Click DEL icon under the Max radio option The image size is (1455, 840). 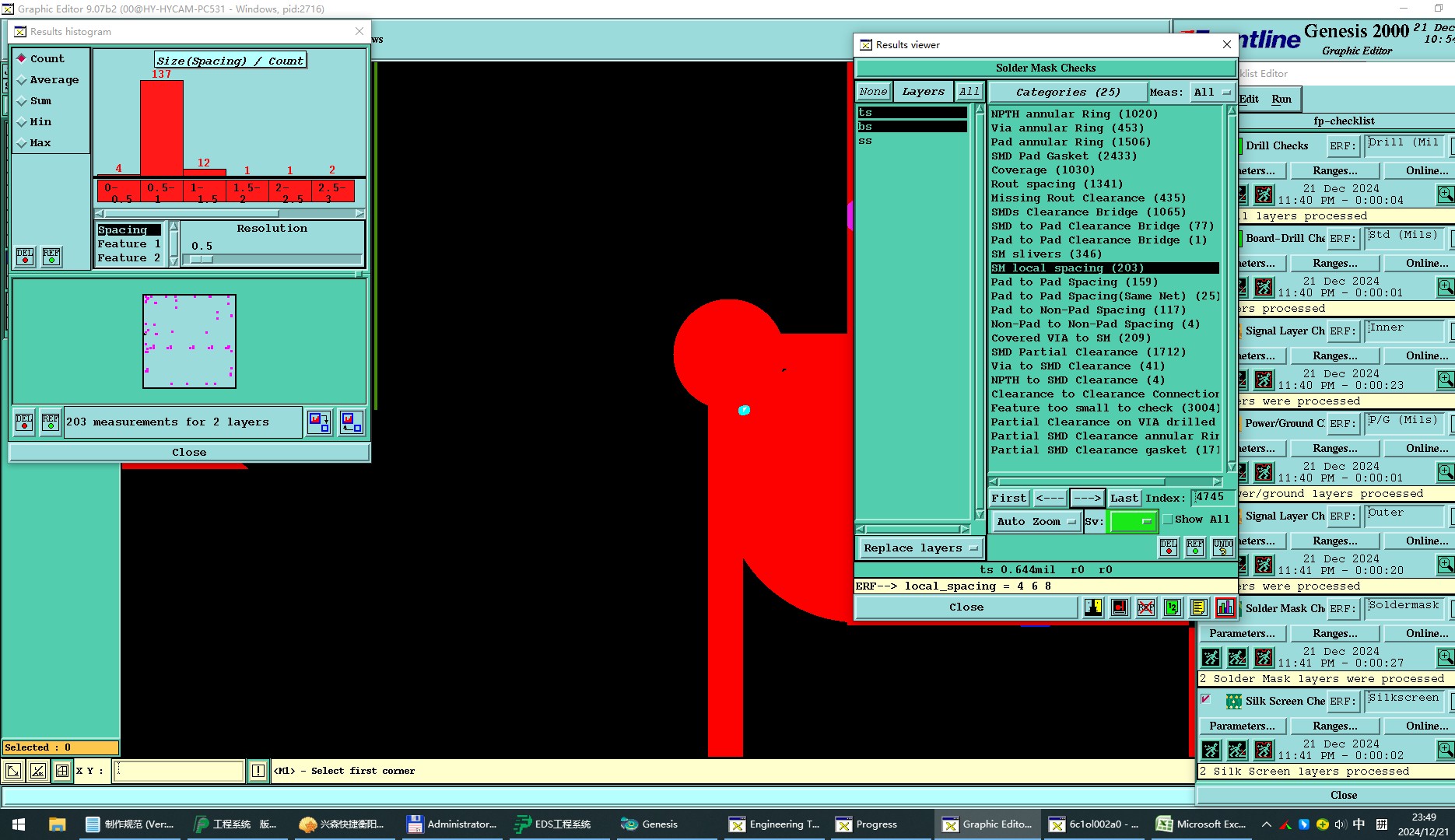coord(25,256)
